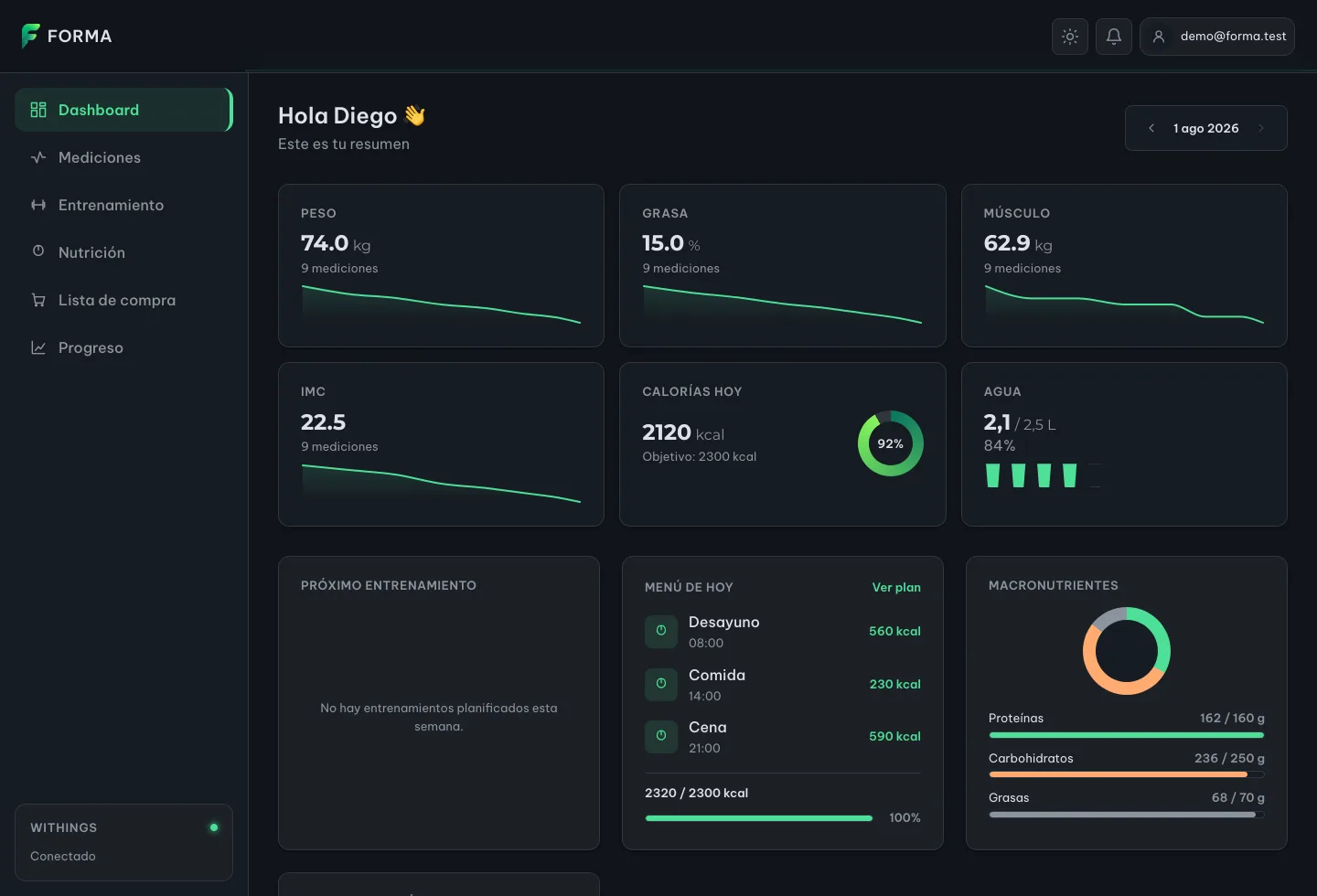Image resolution: width=1317 pixels, height=896 pixels.
Task: Click the Cena clock icon
Action: [x=661, y=736]
